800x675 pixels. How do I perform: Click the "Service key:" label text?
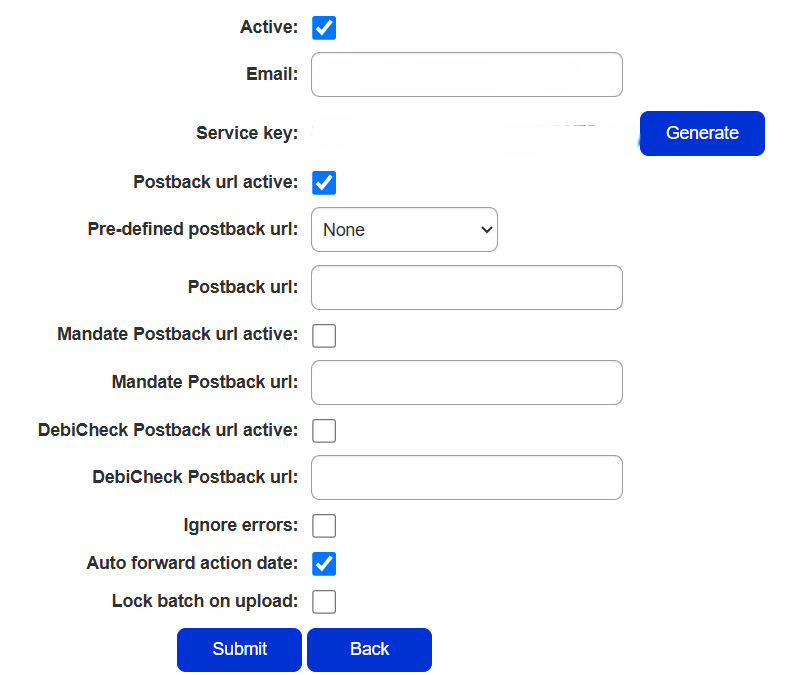click(247, 133)
